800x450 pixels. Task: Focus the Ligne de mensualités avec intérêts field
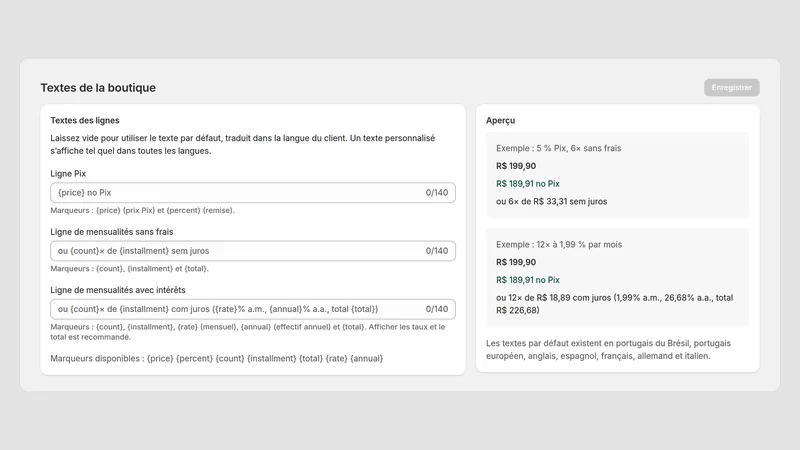(x=253, y=309)
